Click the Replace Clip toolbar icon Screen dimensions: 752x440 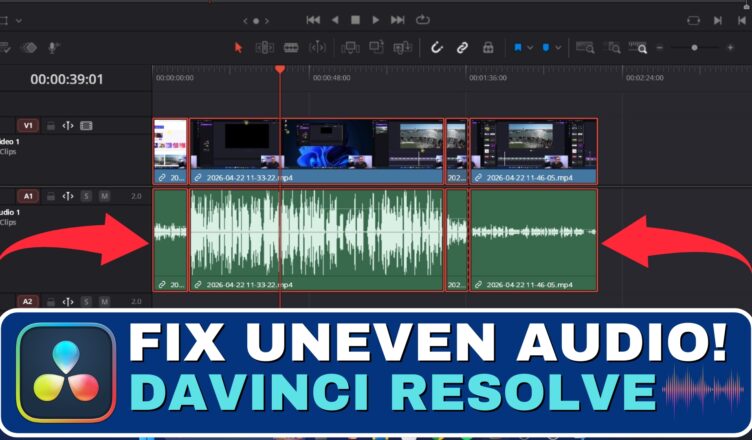(x=402, y=48)
